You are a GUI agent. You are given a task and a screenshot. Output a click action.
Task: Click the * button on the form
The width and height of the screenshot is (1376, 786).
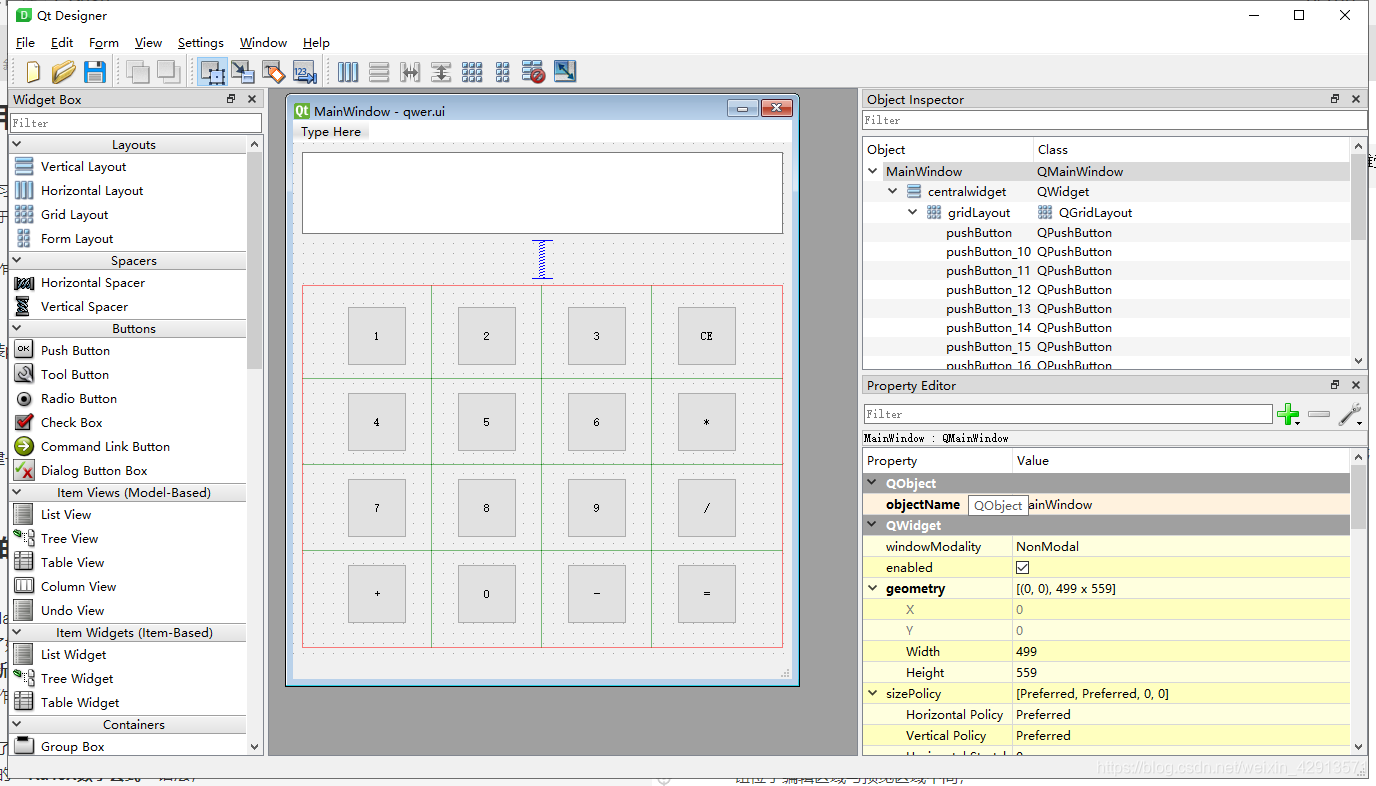click(x=707, y=422)
